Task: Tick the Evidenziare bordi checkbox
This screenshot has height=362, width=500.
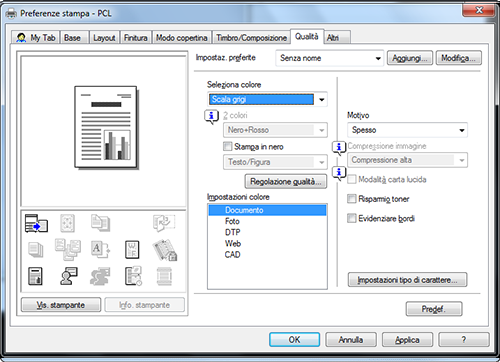Action: pyautogui.click(x=352, y=218)
